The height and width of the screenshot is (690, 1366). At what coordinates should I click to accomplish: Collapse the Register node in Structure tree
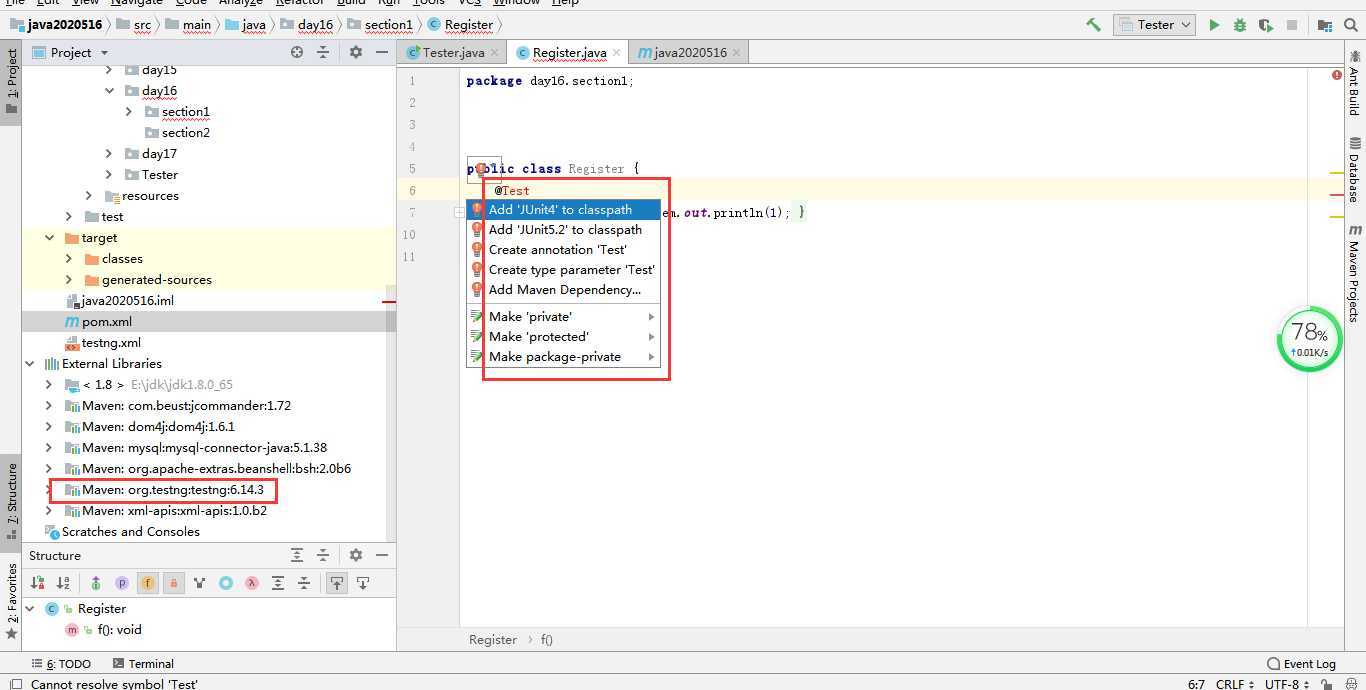tap(29, 608)
